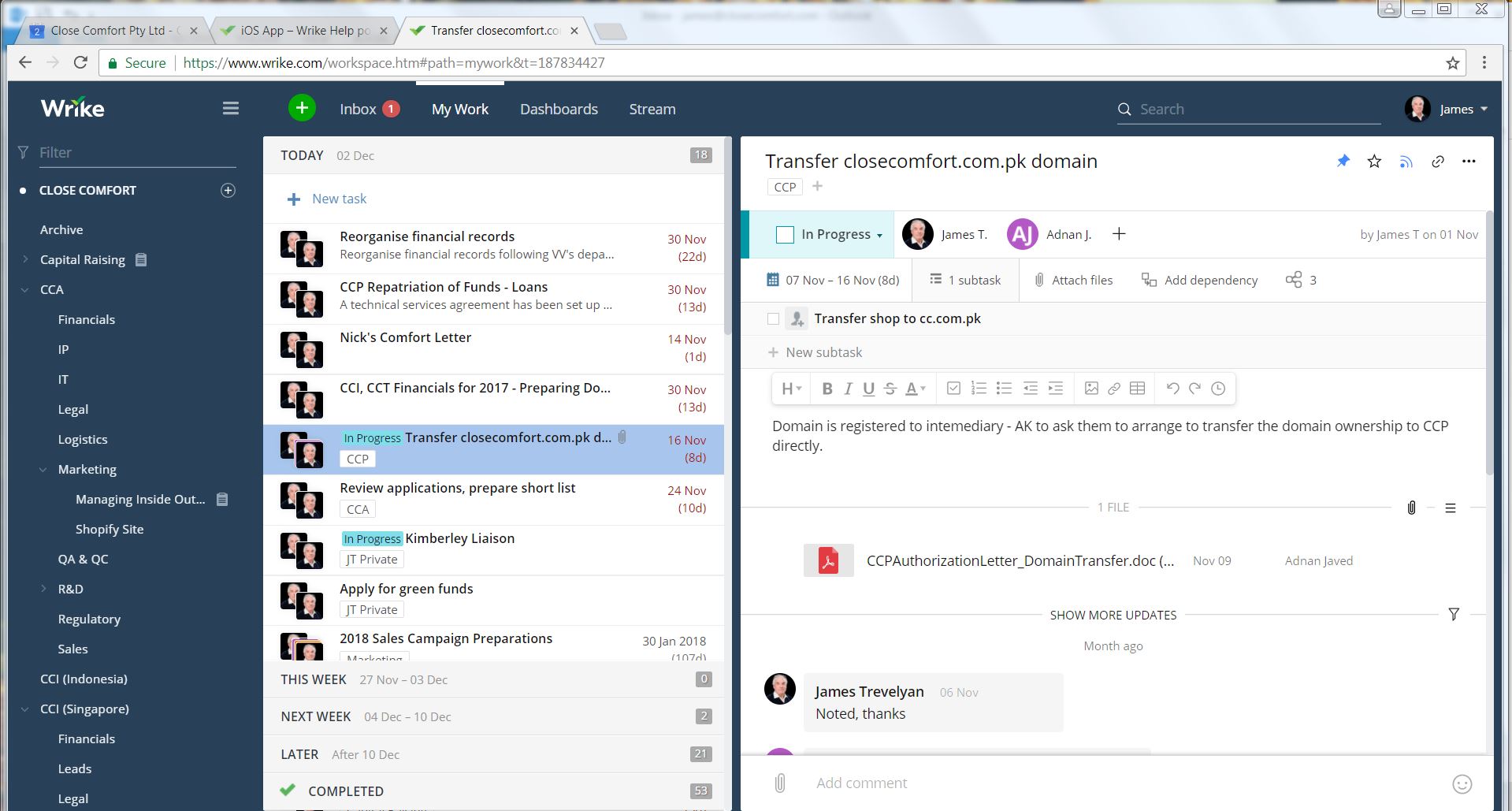The width and height of the screenshot is (1512, 811).
Task: Expand the Capital Raising folder
Action: 25,259
